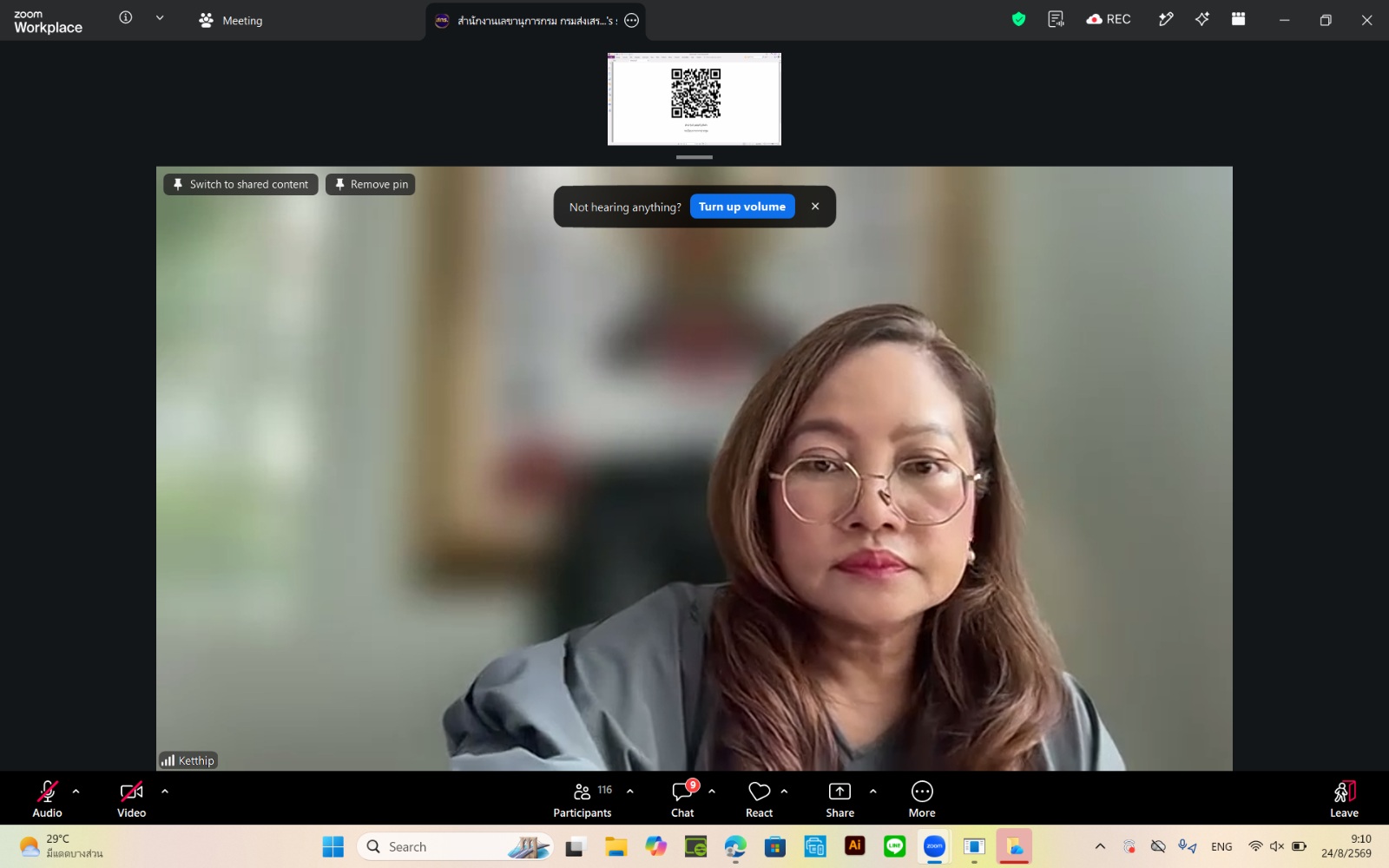Click Turn up volume button
The image size is (1389, 868).
[742, 207]
